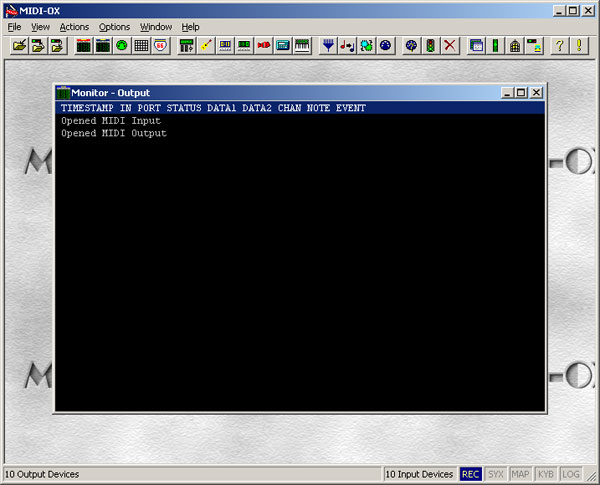Open the piano keyboard icon

point(302,46)
